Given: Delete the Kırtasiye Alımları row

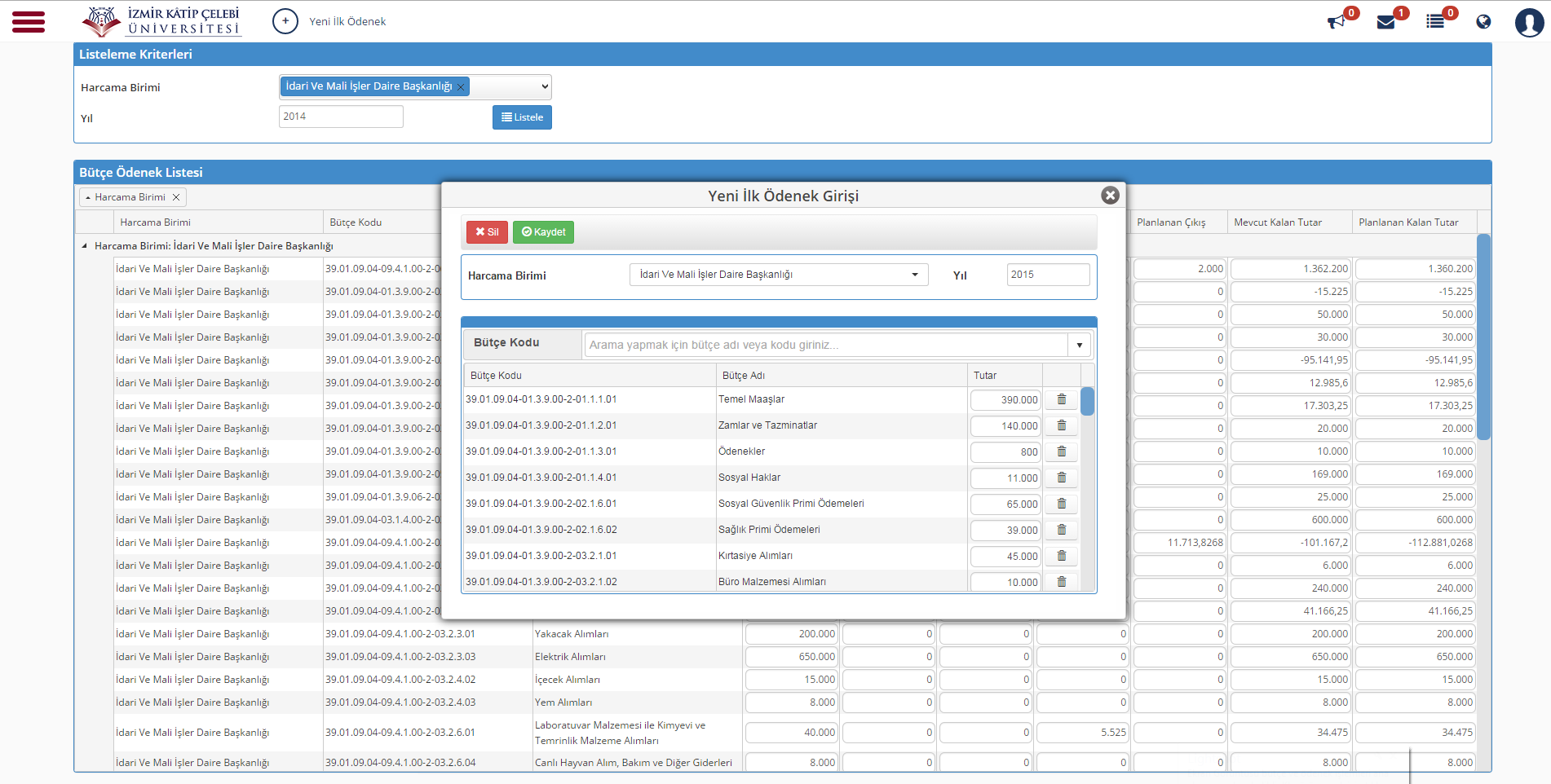Looking at the screenshot, I should click(1062, 556).
